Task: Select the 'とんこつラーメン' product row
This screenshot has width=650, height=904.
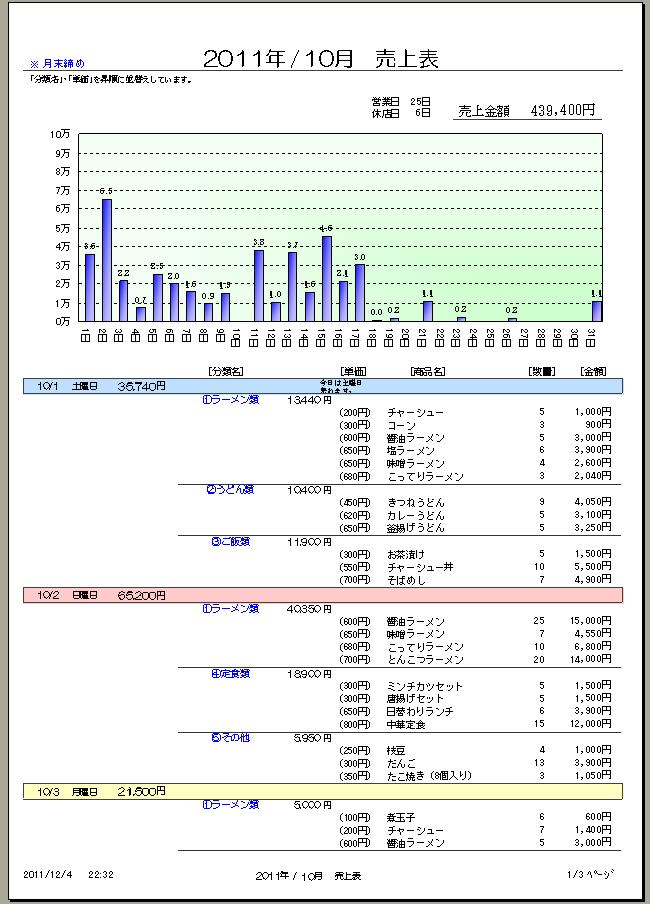Action: tap(475, 660)
